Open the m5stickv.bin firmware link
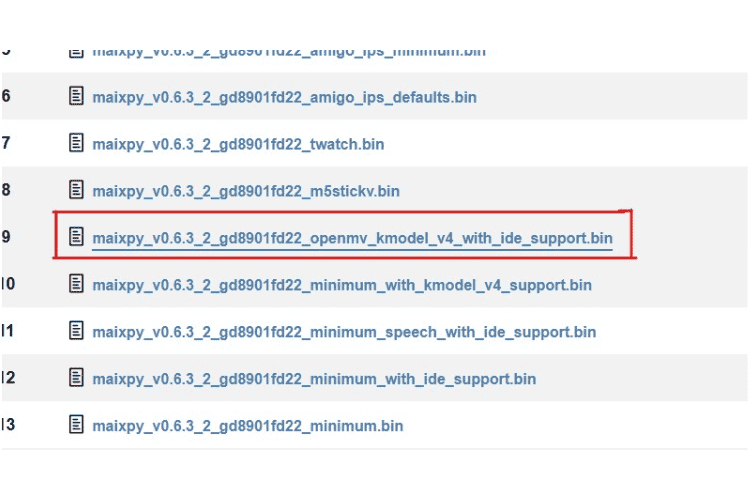 click(246, 190)
